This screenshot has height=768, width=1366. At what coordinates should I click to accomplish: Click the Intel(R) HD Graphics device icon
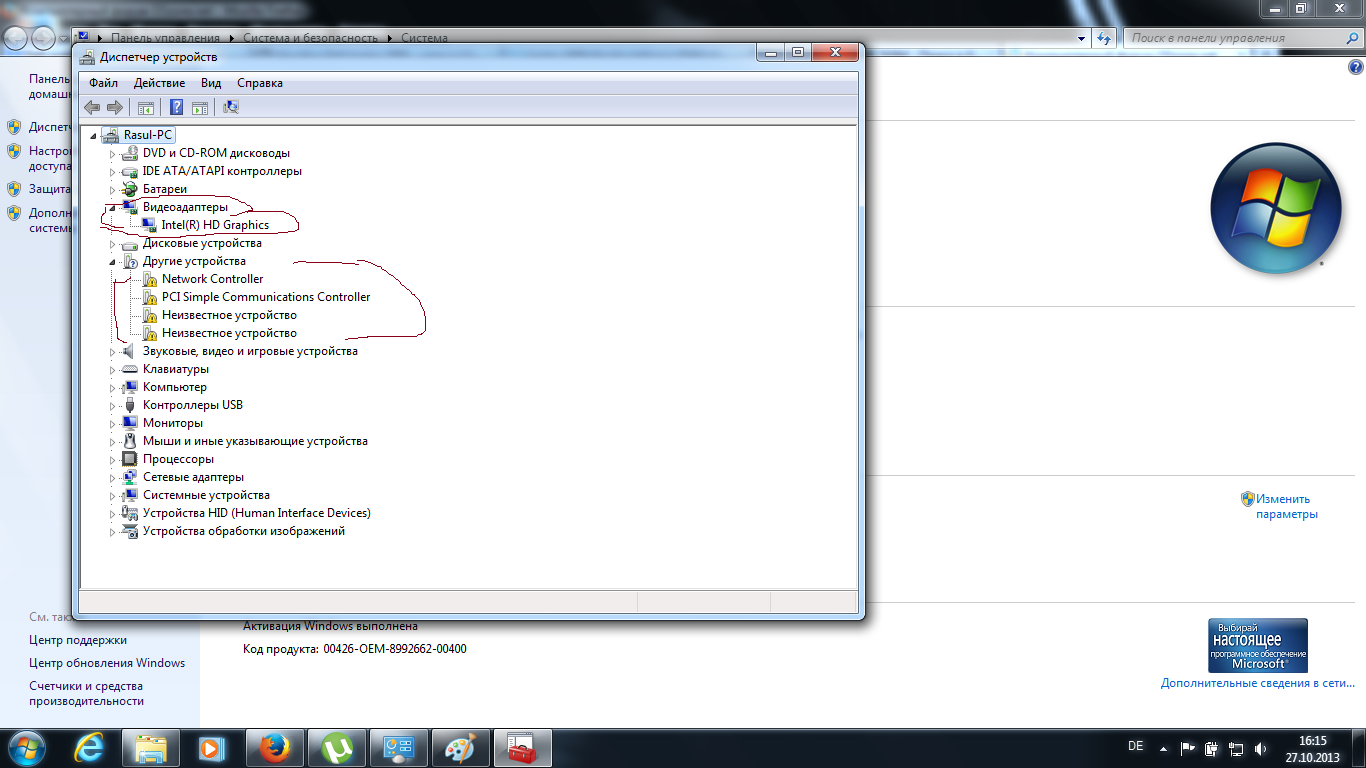(150, 225)
